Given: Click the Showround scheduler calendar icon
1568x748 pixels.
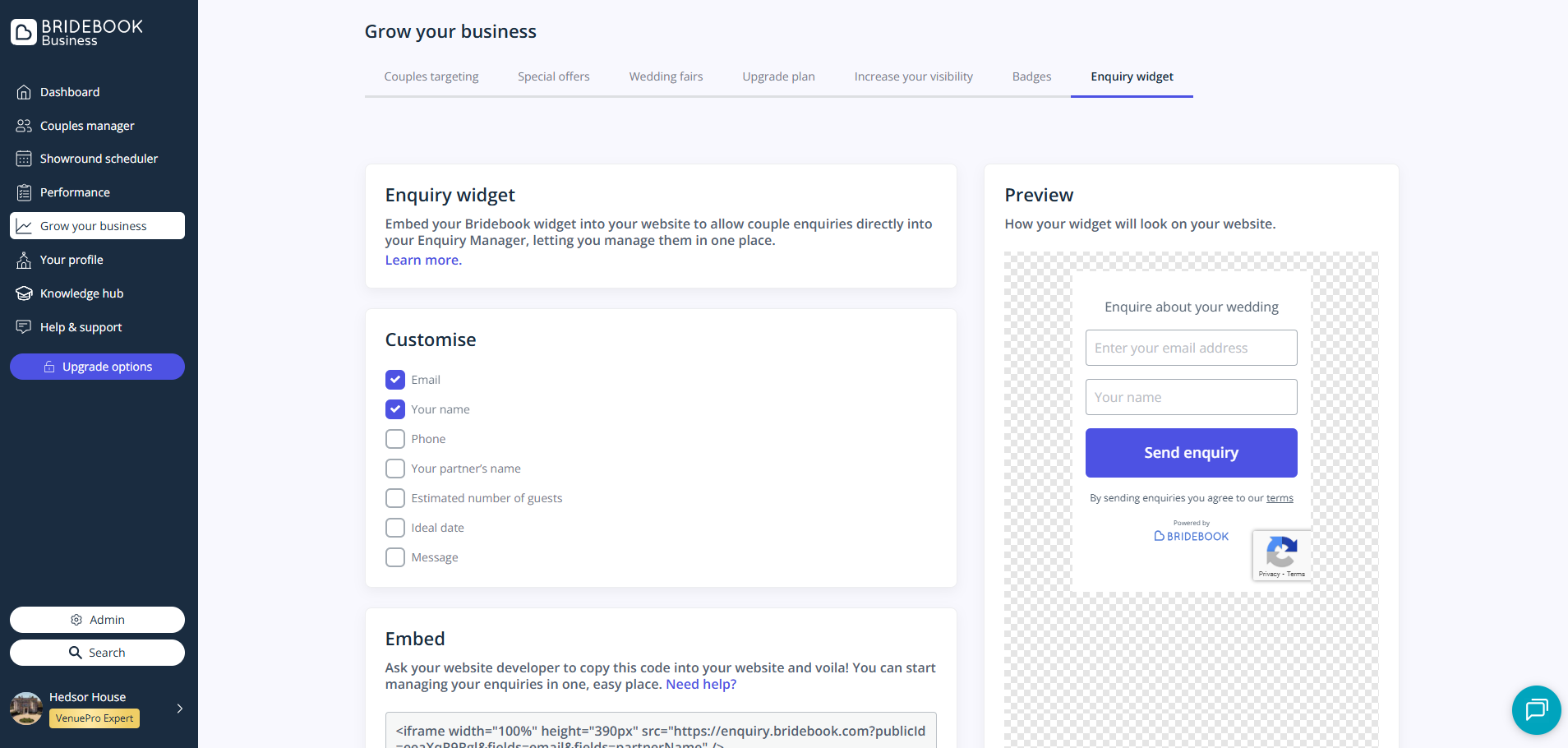Looking at the screenshot, I should coord(24,159).
